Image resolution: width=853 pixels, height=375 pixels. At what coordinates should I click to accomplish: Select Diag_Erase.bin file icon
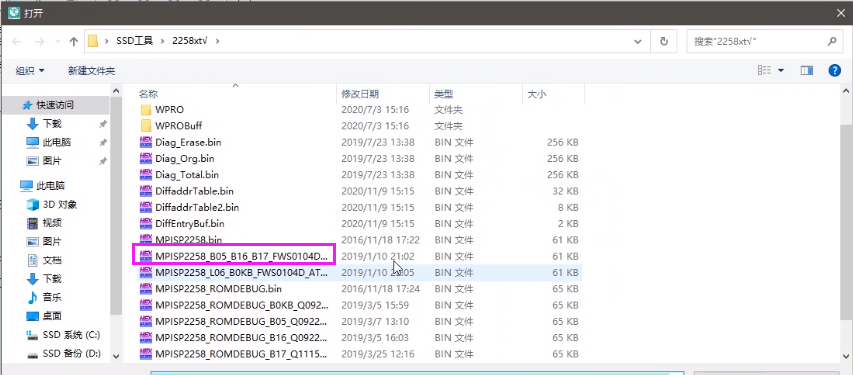(145, 142)
